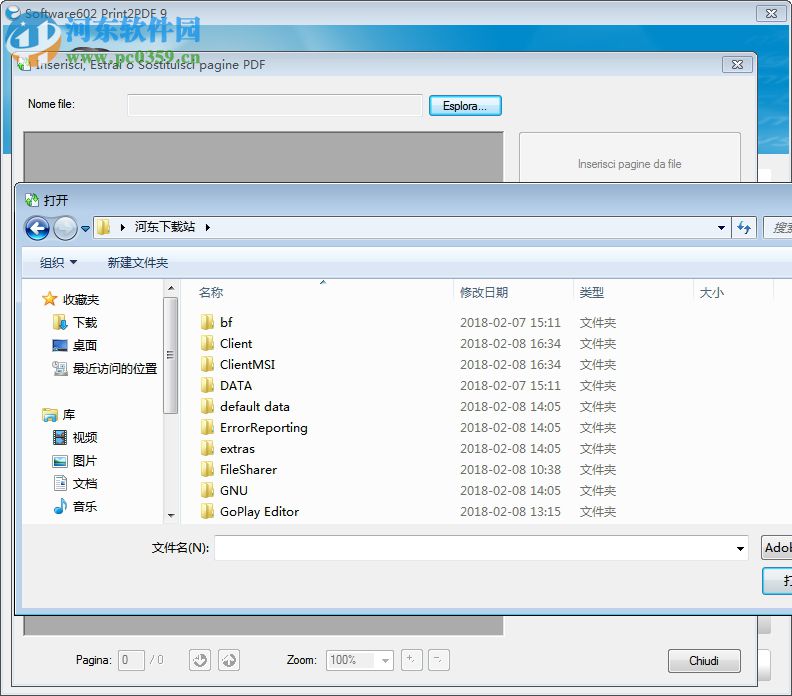This screenshot has height=696, width=792.
Task: Click rotate counterclockwise icon near Pagina
Action: click(x=200, y=660)
